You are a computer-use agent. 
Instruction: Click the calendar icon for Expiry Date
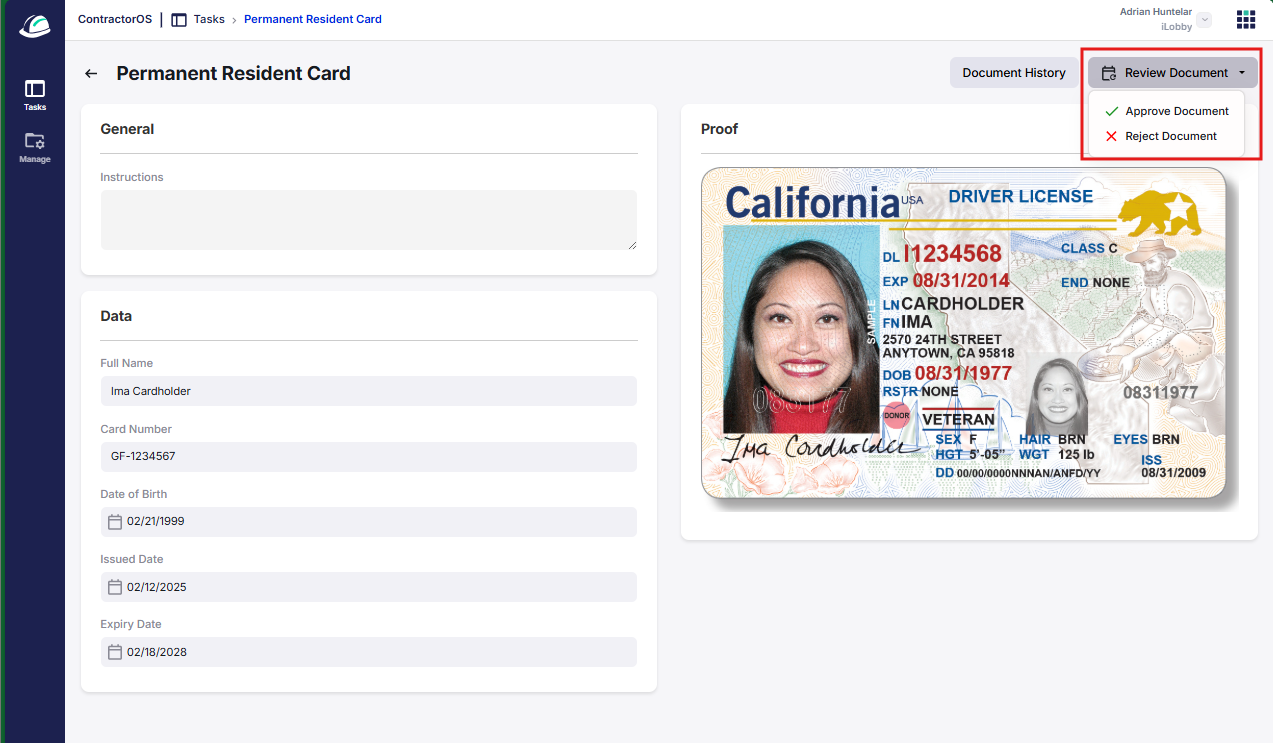click(x=115, y=652)
